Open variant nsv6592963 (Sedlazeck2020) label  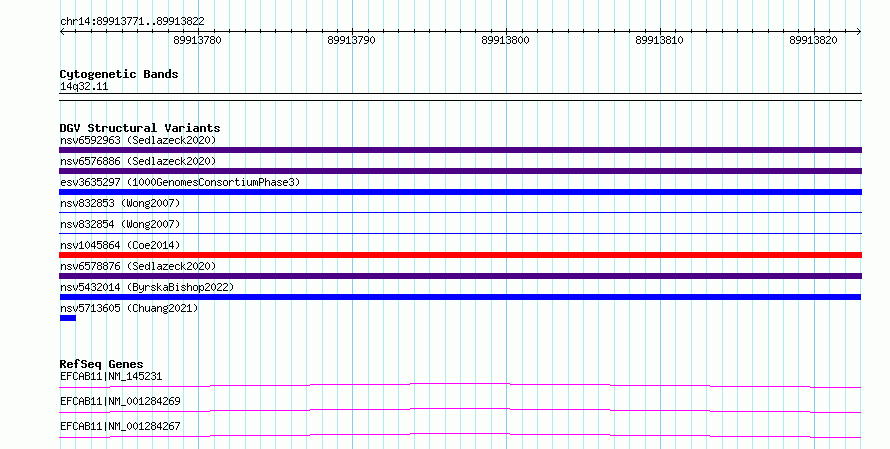(x=138, y=140)
